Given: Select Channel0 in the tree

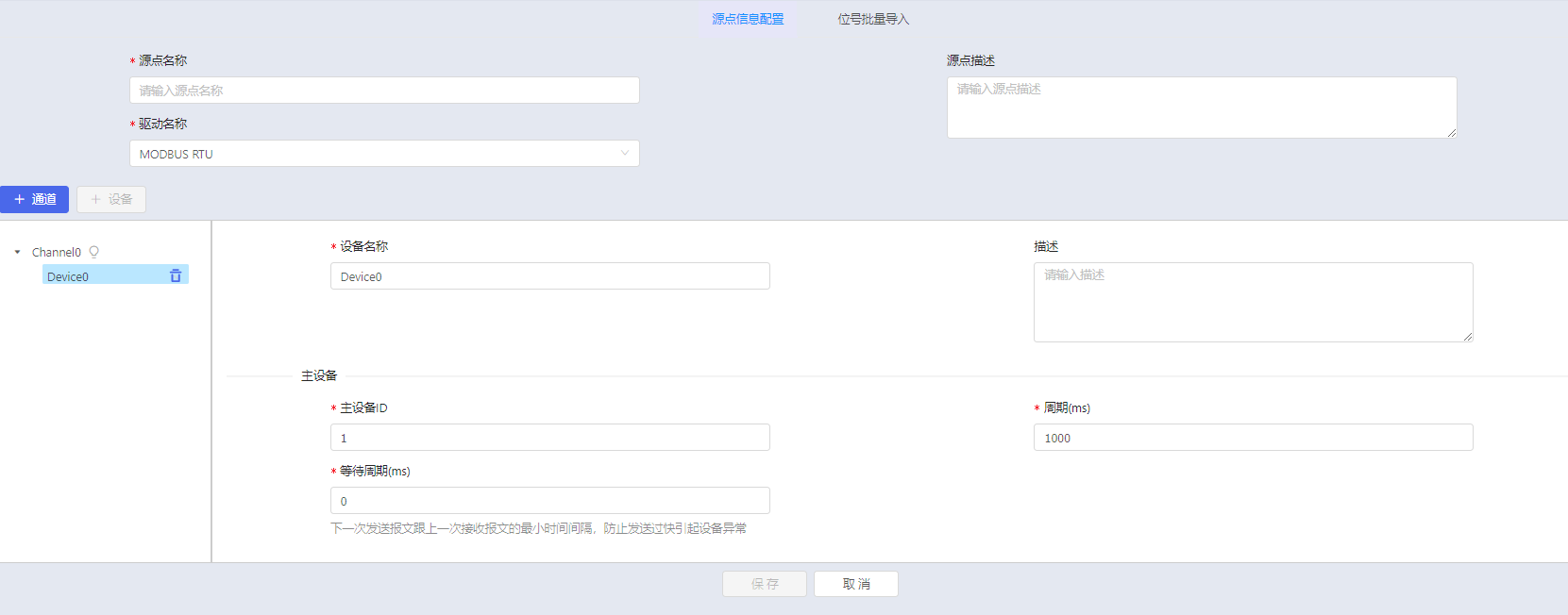Looking at the screenshot, I should click(57, 252).
